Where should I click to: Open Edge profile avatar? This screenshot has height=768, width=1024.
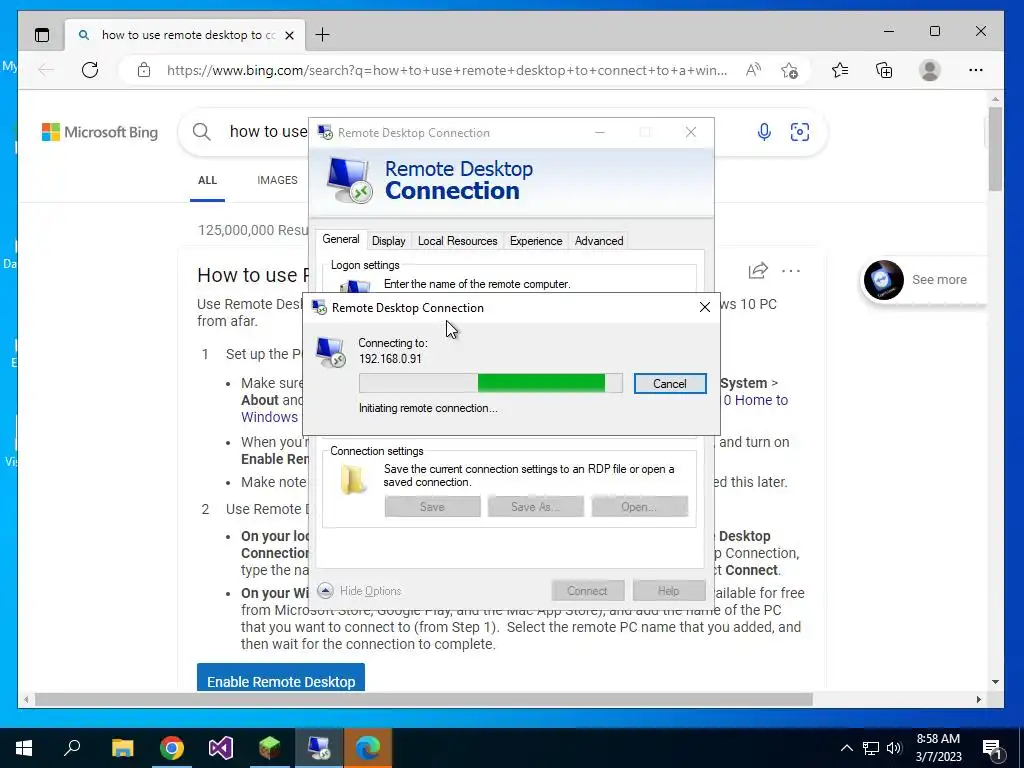click(929, 70)
